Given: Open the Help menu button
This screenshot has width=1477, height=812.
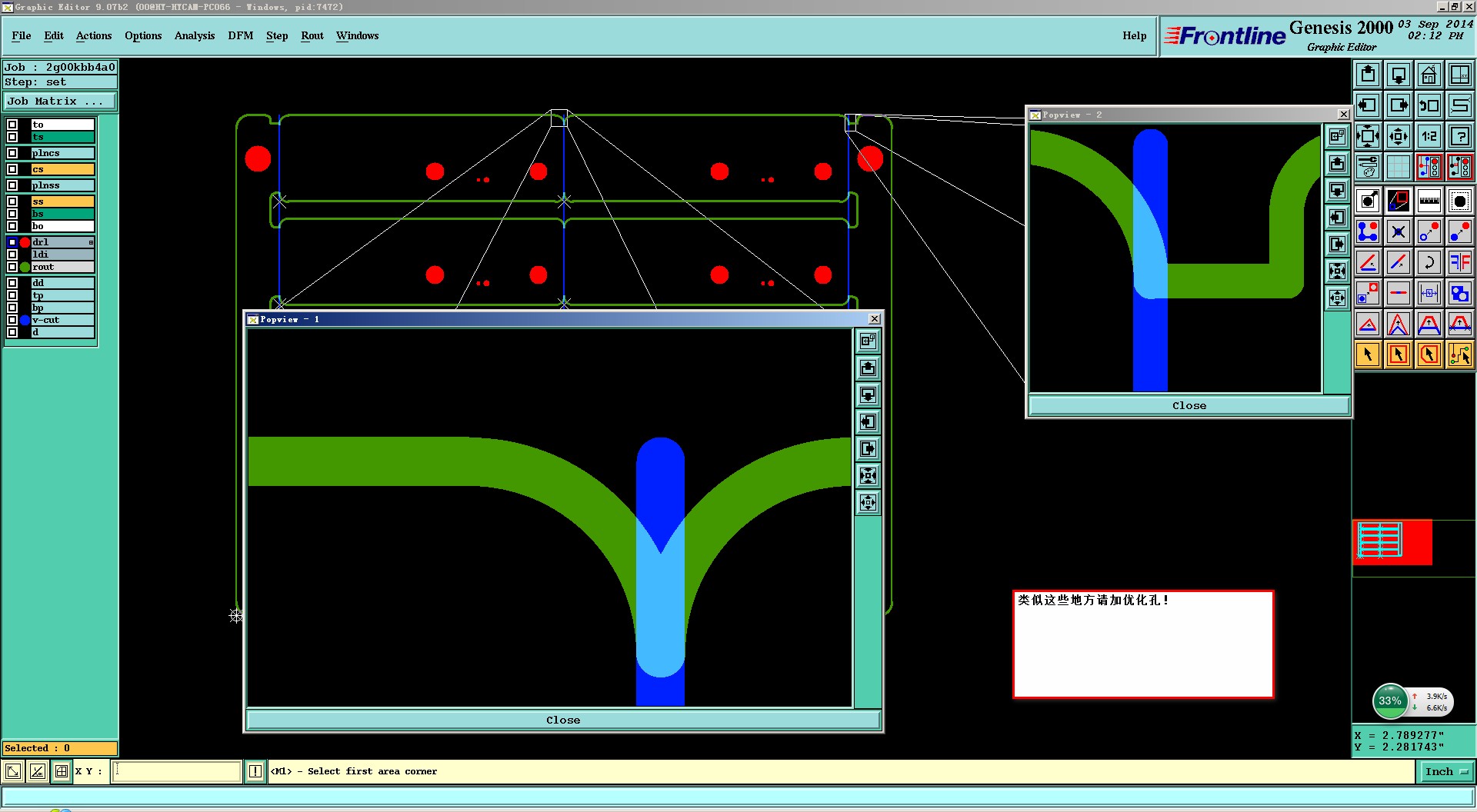Looking at the screenshot, I should 1134,35.
